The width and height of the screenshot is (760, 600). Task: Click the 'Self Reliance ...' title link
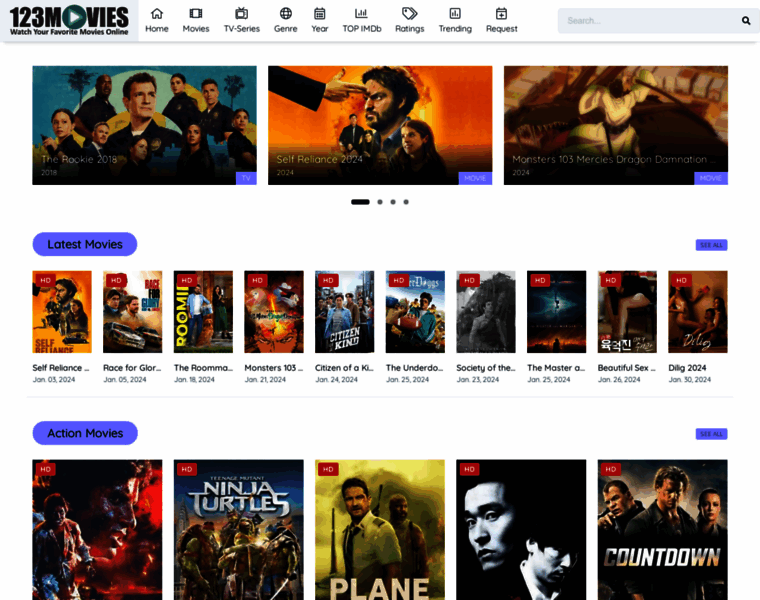click(x=61, y=368)
